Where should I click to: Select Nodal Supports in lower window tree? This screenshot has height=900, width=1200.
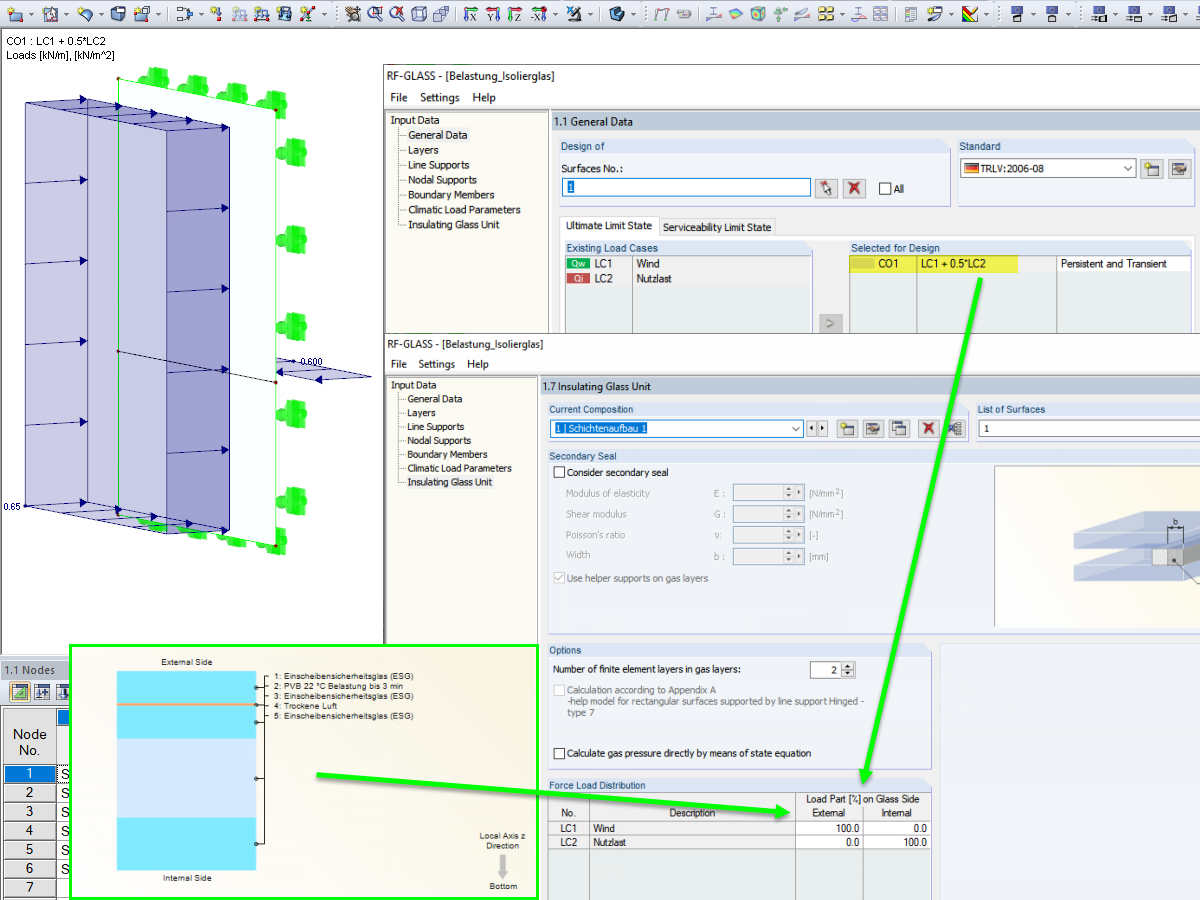[x=439, y=440]
